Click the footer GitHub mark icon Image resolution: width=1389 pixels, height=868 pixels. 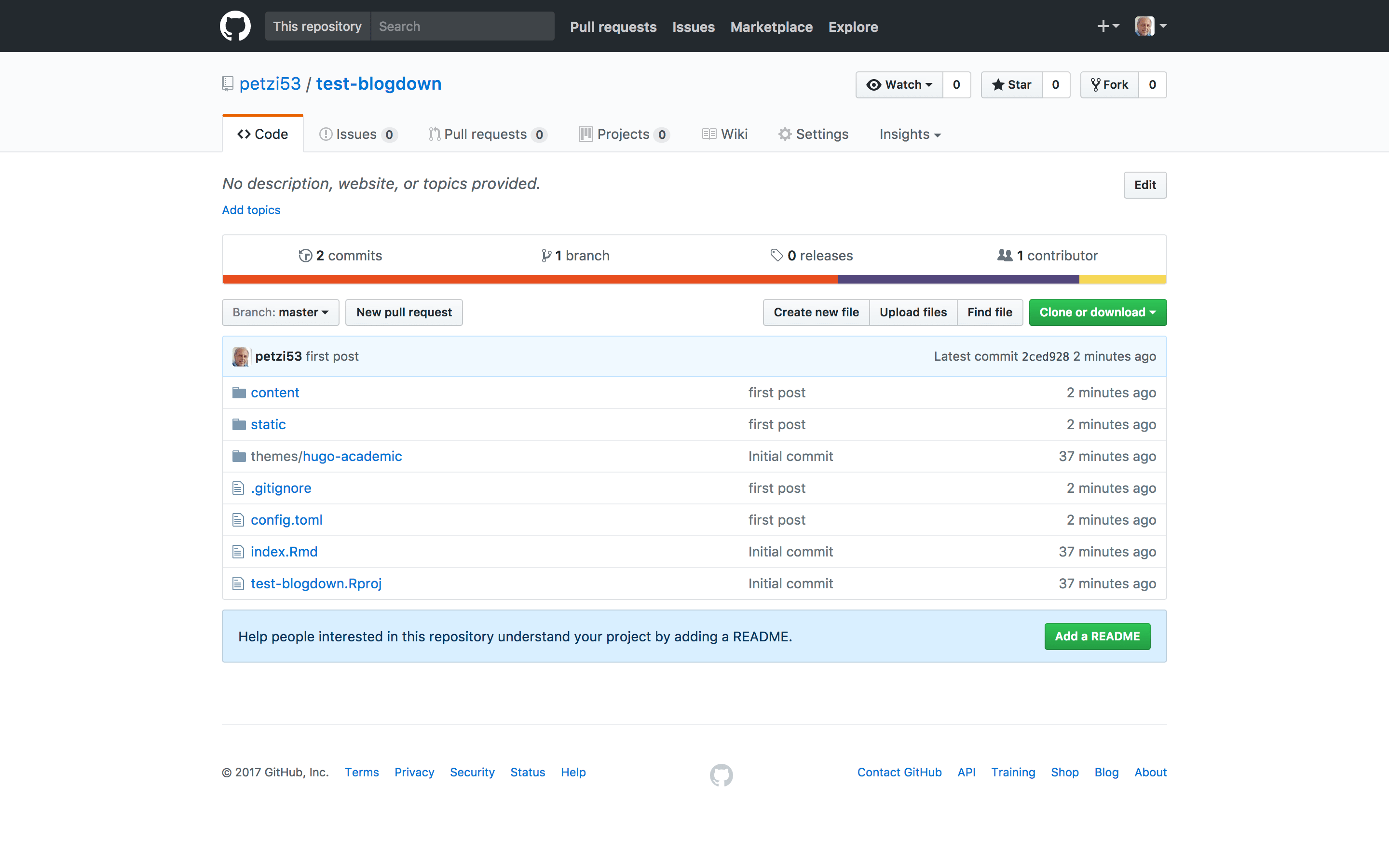click(721, 774)
